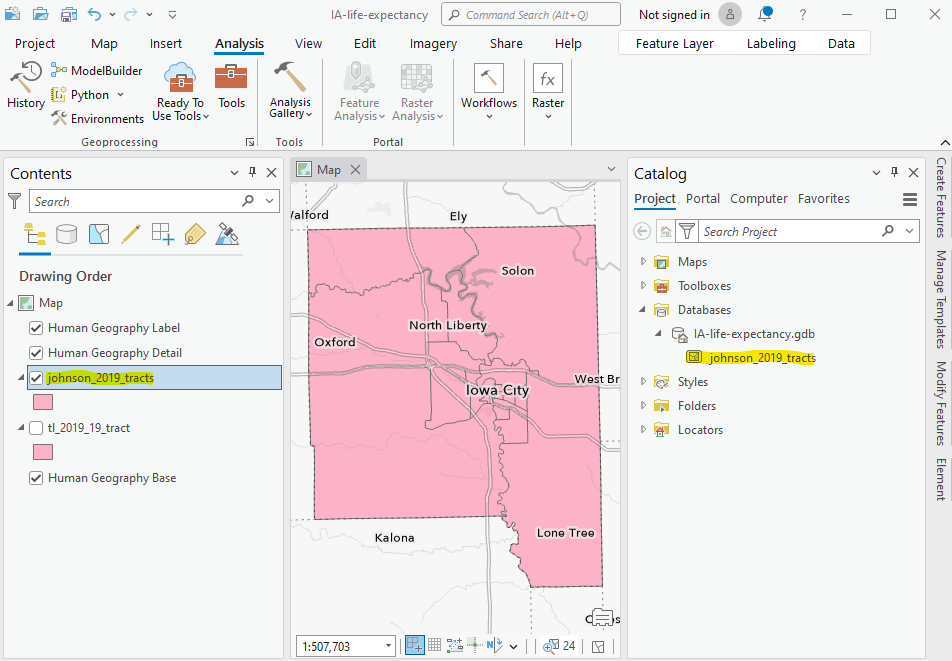Click the Contents search field

154,201
